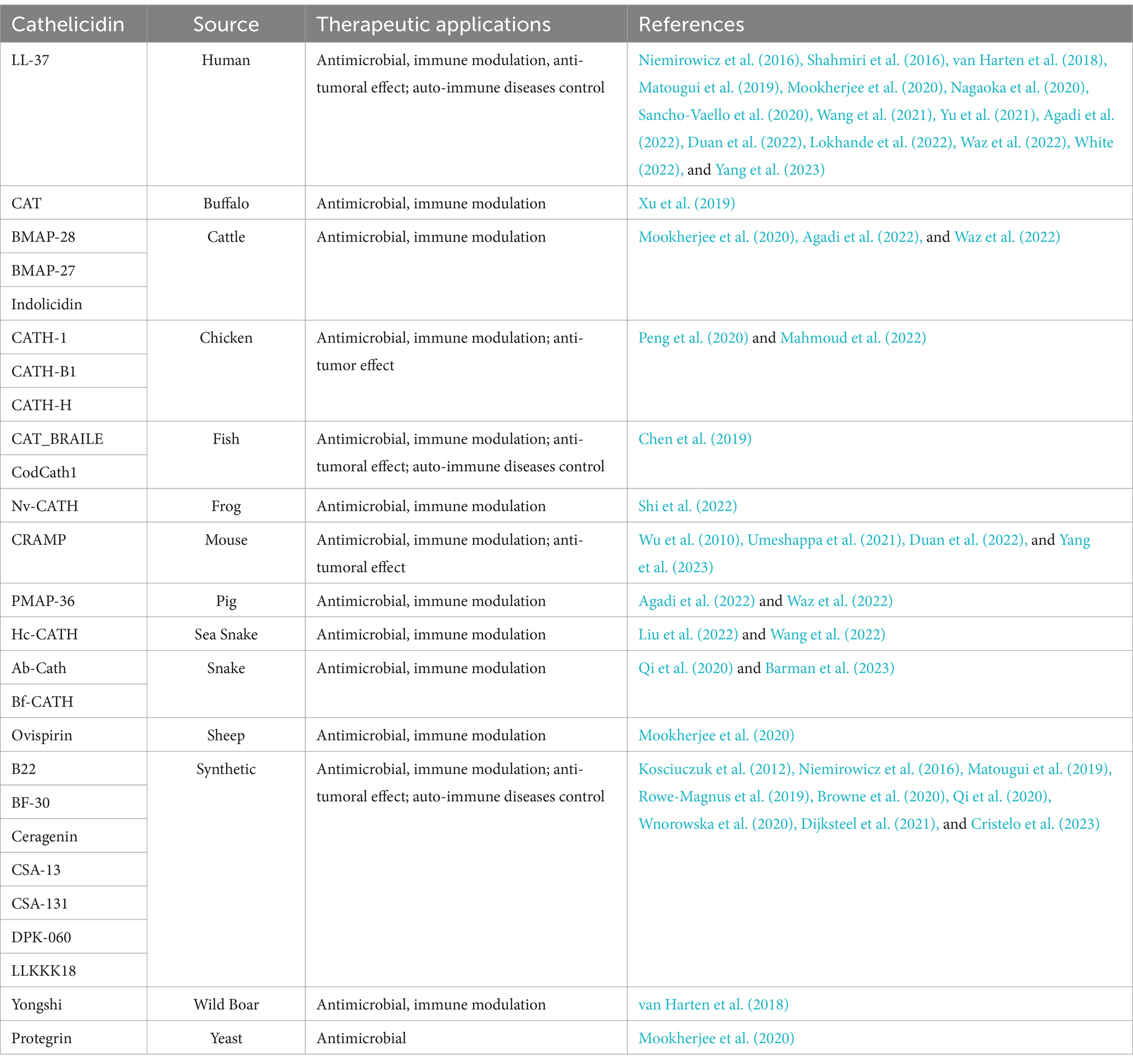1133x1064 pixels.
Task: Open Browne et al. (2020) reference
Action: pos(883,796)
